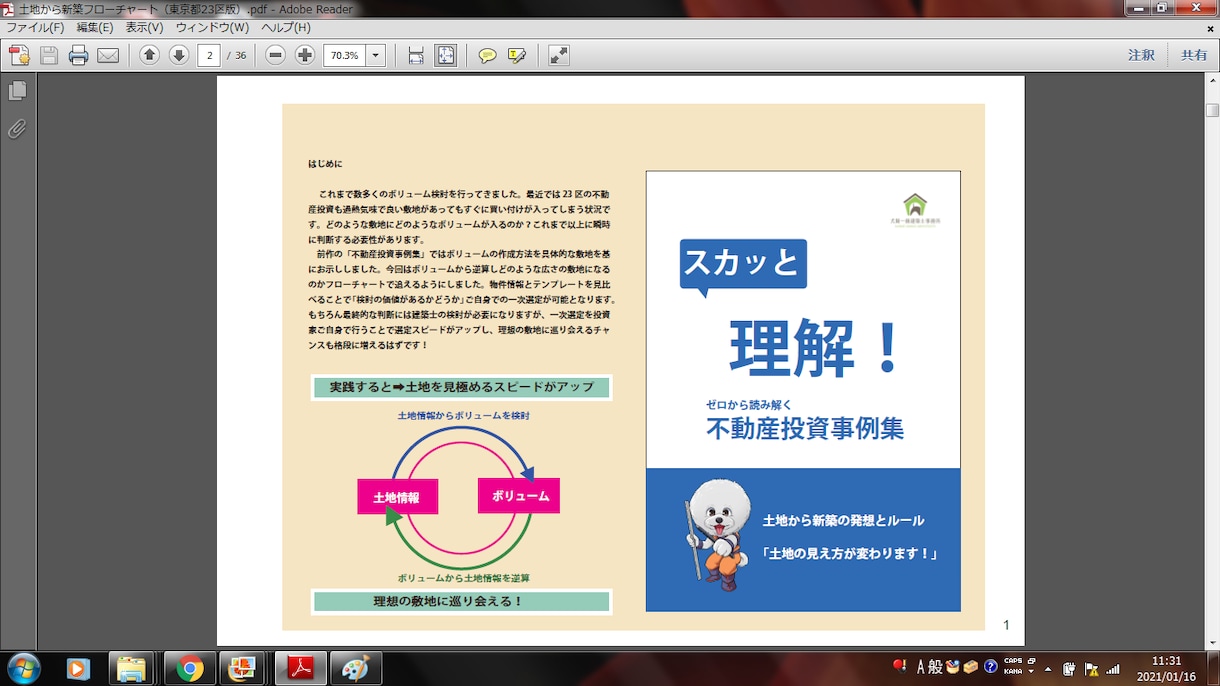Click the Adobe Reader taskbar button
The width and height of the screenshot is (1220, 686).
(300, 668)
